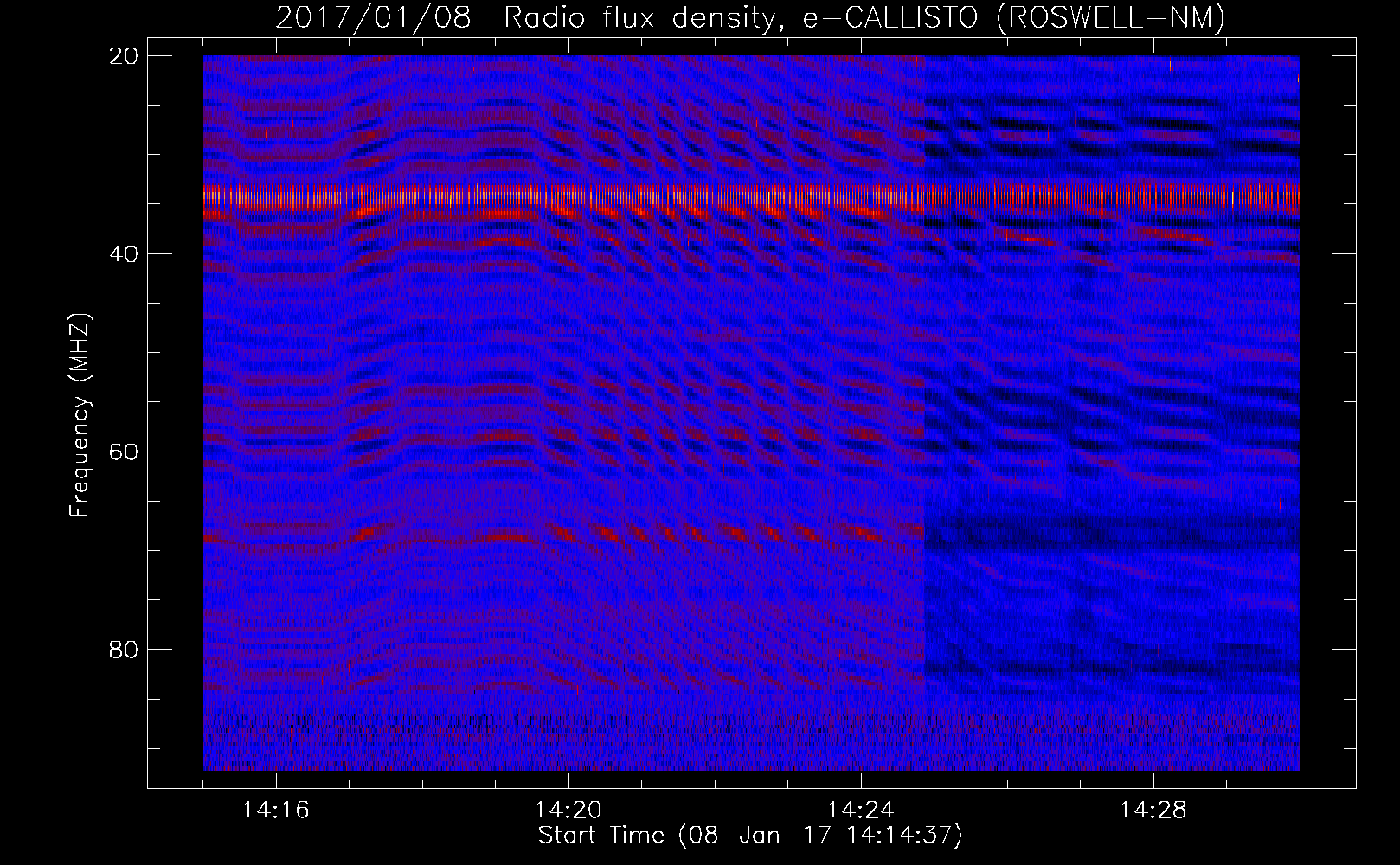
Task: Select the 14:24 time tick label
Action: pyautogui.click(x=861, y=811)
